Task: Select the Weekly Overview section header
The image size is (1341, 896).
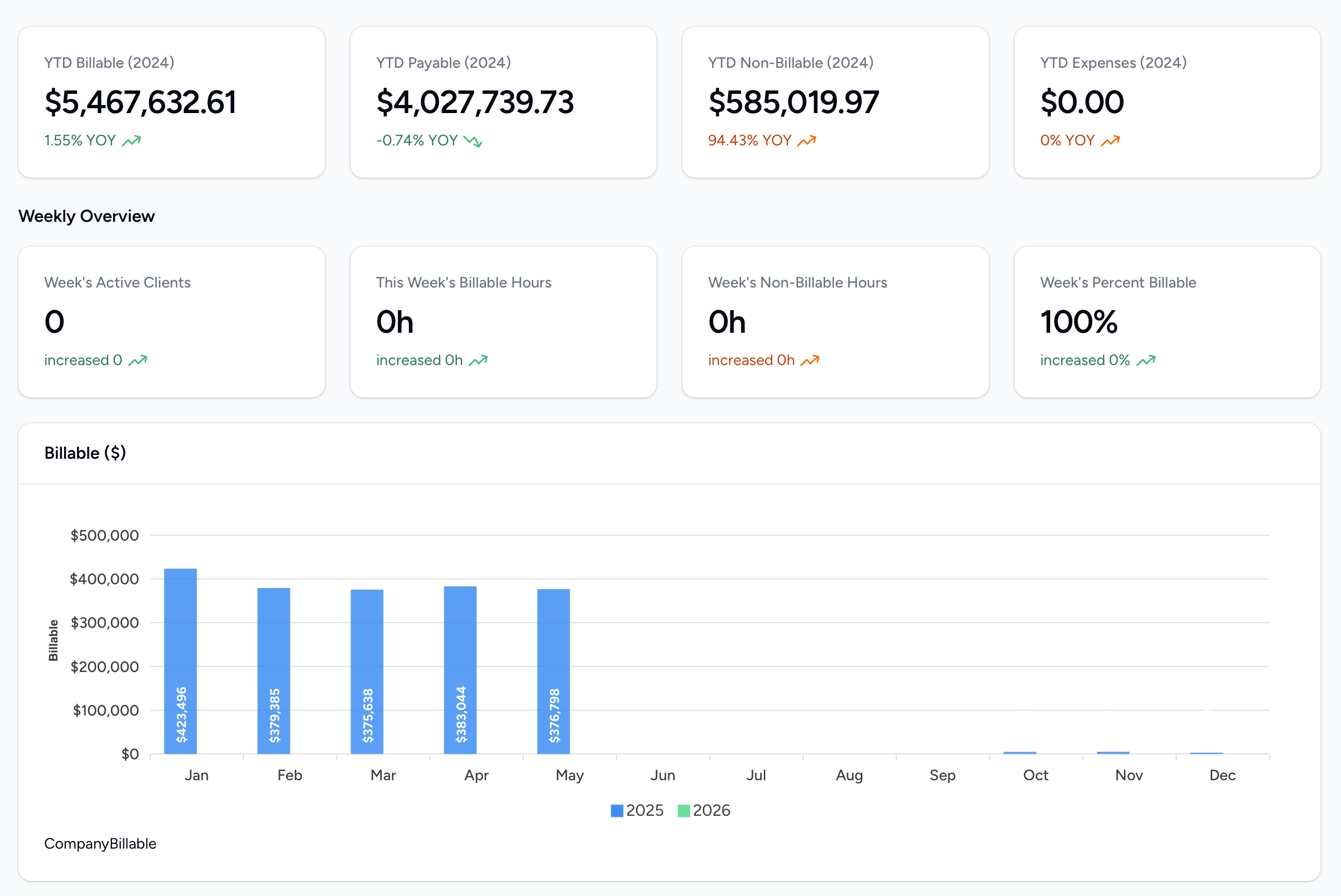Action: click(x=86, y=216)
